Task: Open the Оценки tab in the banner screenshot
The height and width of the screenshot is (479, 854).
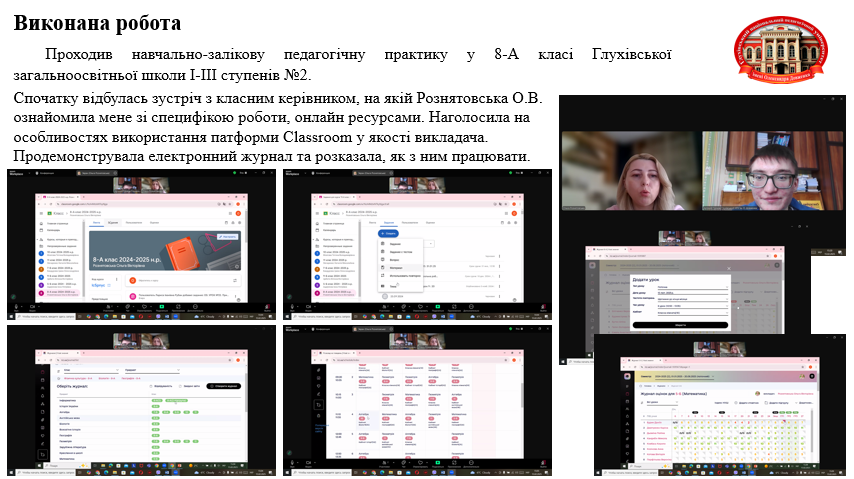Action: 154,223
